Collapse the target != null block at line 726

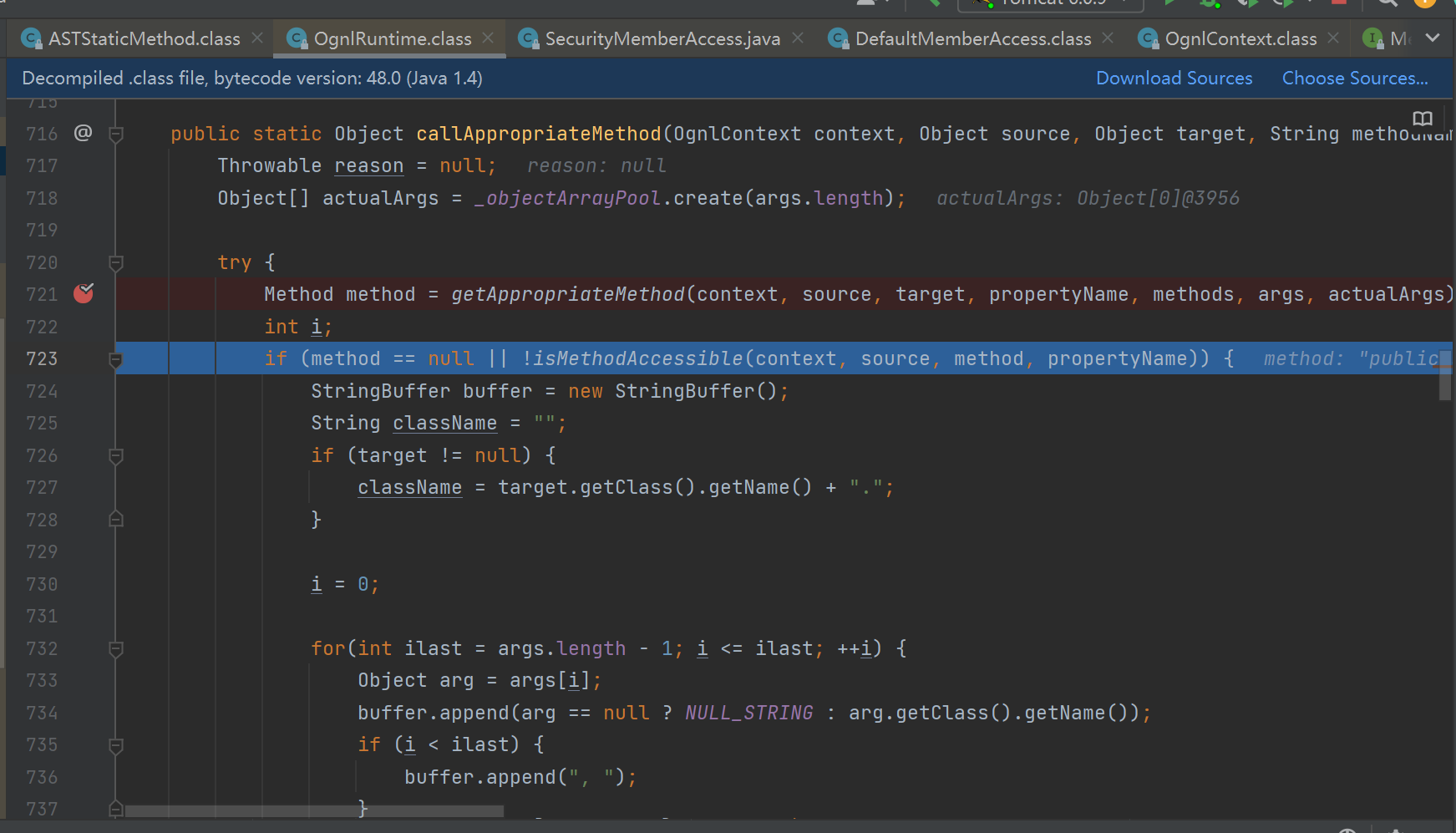(x=116, y=456)
